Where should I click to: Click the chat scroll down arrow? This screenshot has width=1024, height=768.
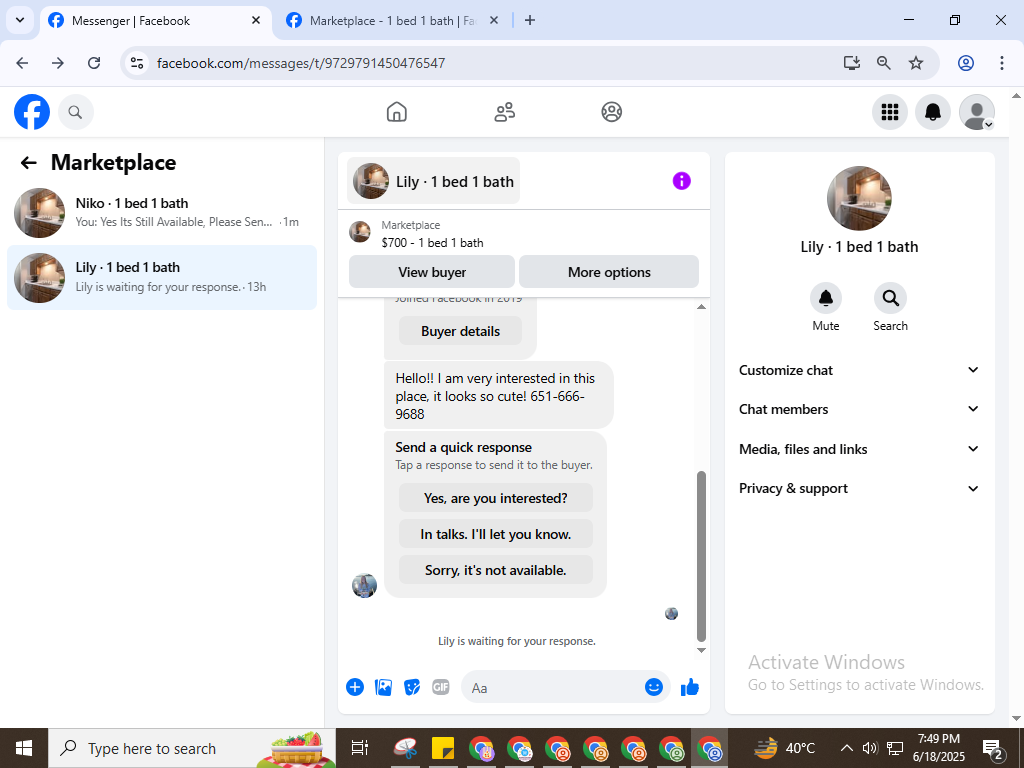tap(701, 650)
